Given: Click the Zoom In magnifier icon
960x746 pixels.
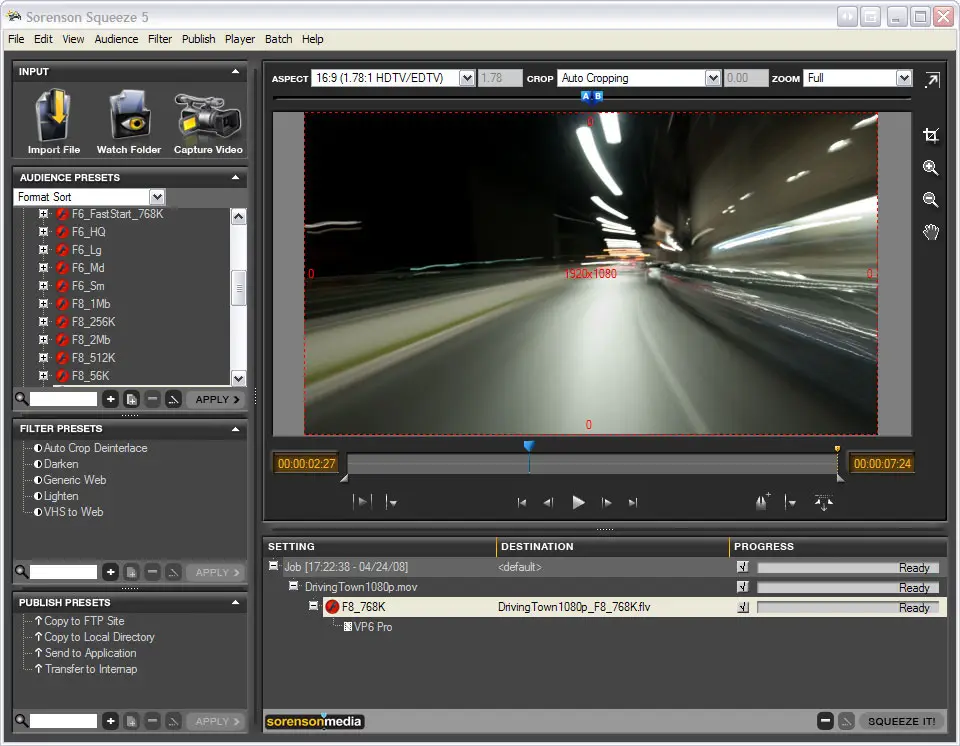Looking at the screenshot, I should coord(931,168).
